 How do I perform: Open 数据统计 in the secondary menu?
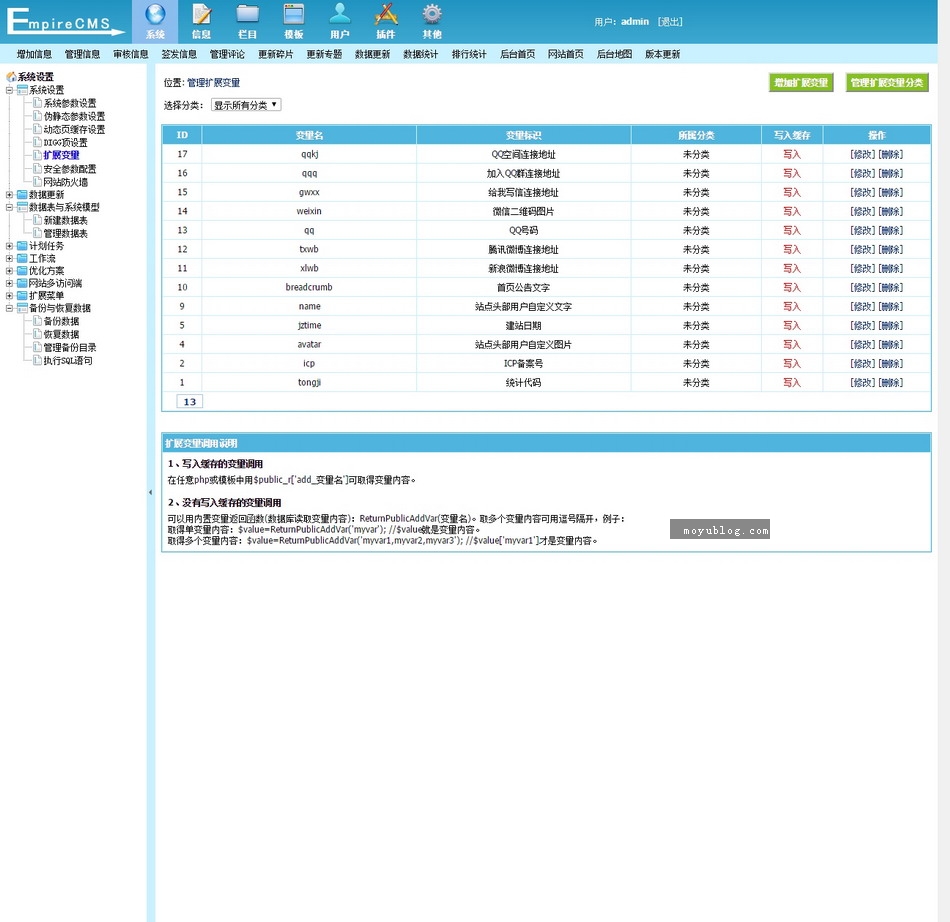coord(420,54)
